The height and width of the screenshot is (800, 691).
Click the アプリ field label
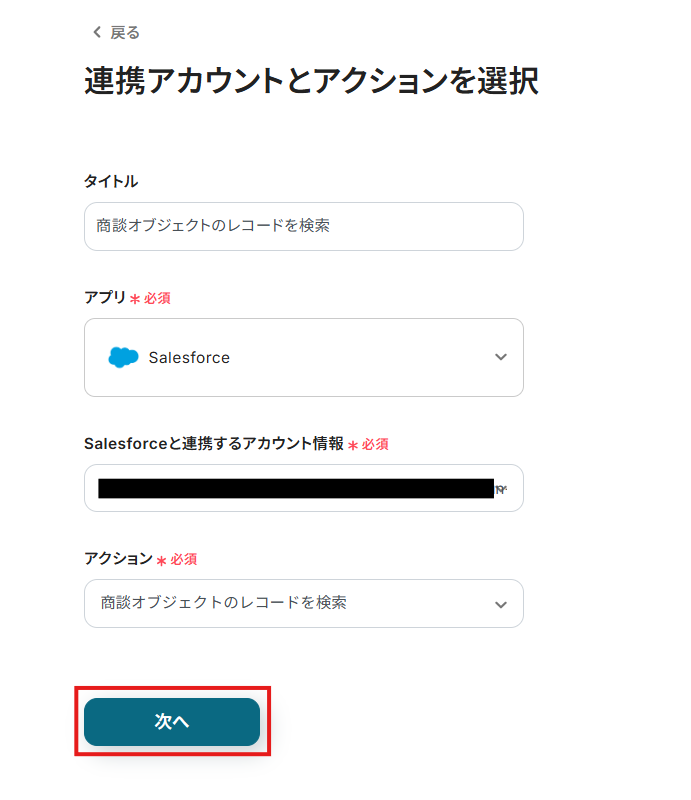tap(105, 298)
